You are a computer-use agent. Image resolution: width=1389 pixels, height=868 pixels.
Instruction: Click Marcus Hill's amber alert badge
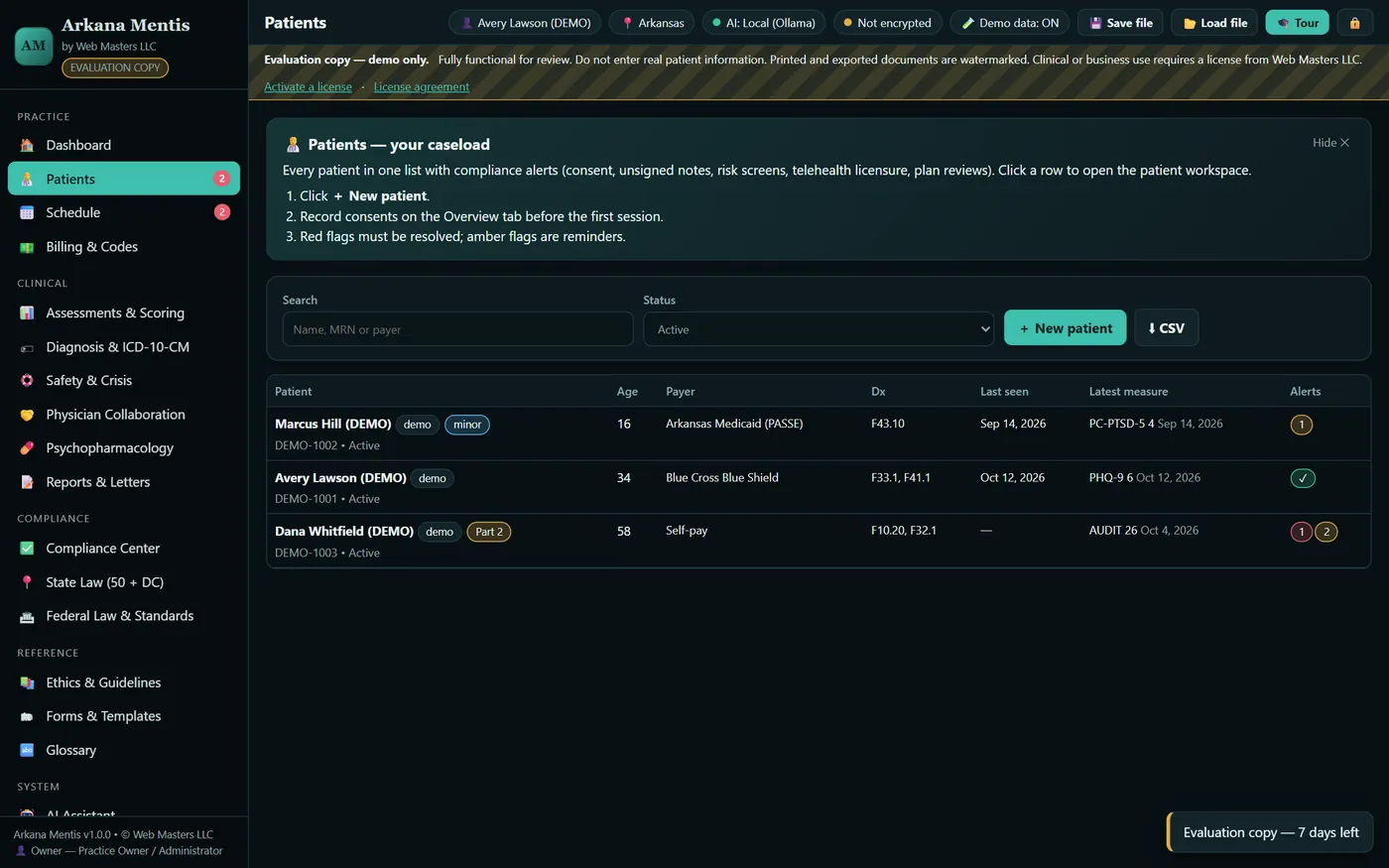pyautogui.click(x=1301, y=425)
